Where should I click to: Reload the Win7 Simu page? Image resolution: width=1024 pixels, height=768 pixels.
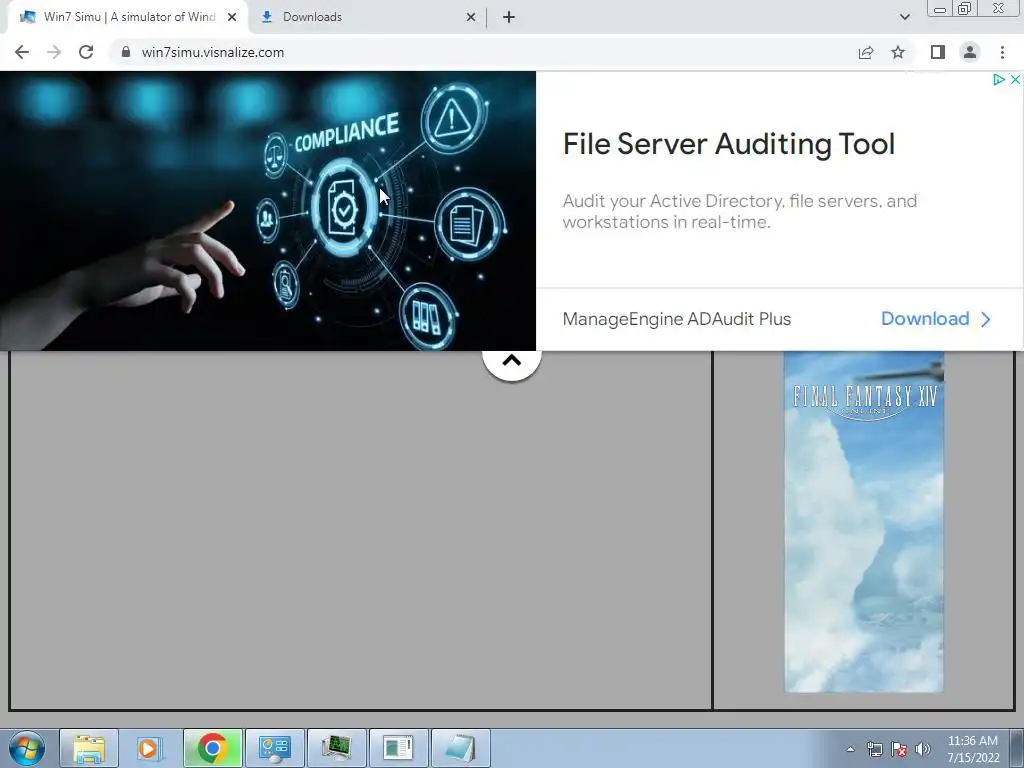(86, 52)
